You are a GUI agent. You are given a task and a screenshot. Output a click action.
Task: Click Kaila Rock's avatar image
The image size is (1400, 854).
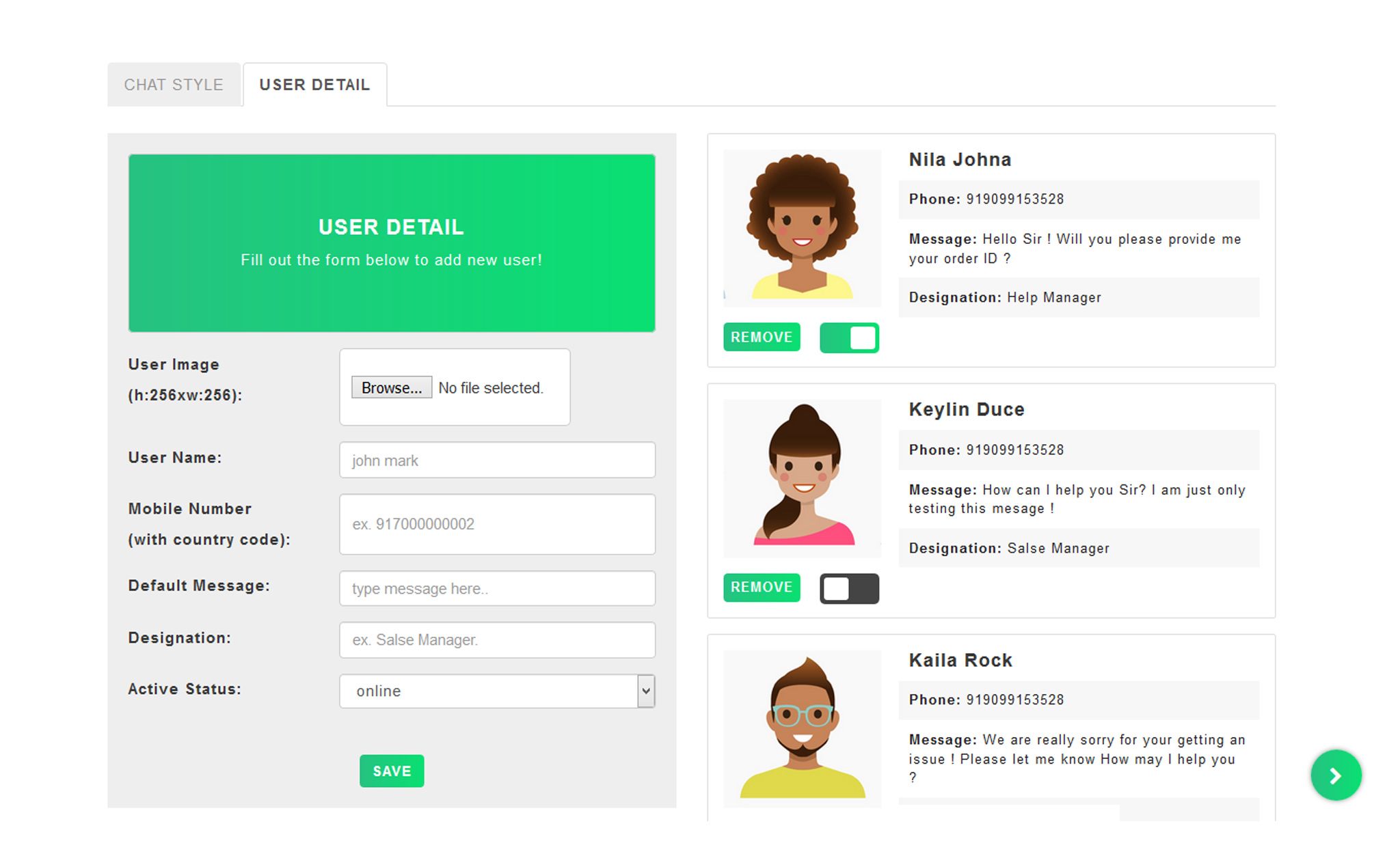[x=803, y=728]
